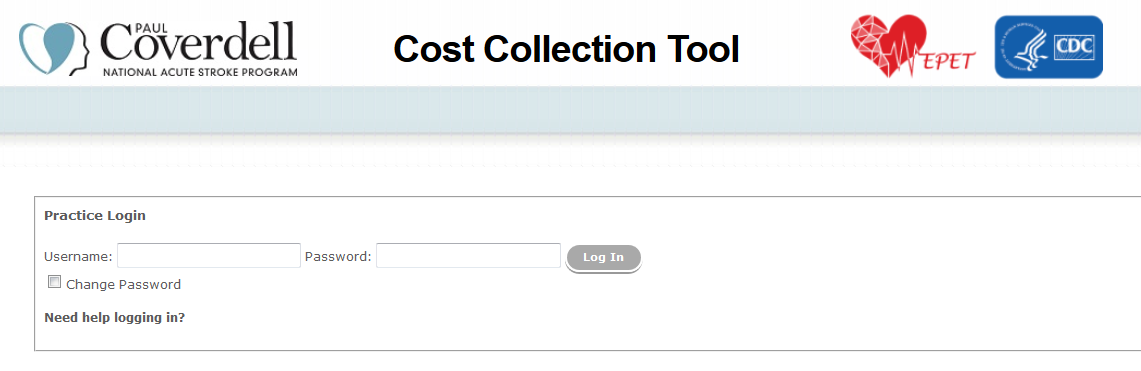
Task: Click the Change Password label text
Action: (124, 284)
